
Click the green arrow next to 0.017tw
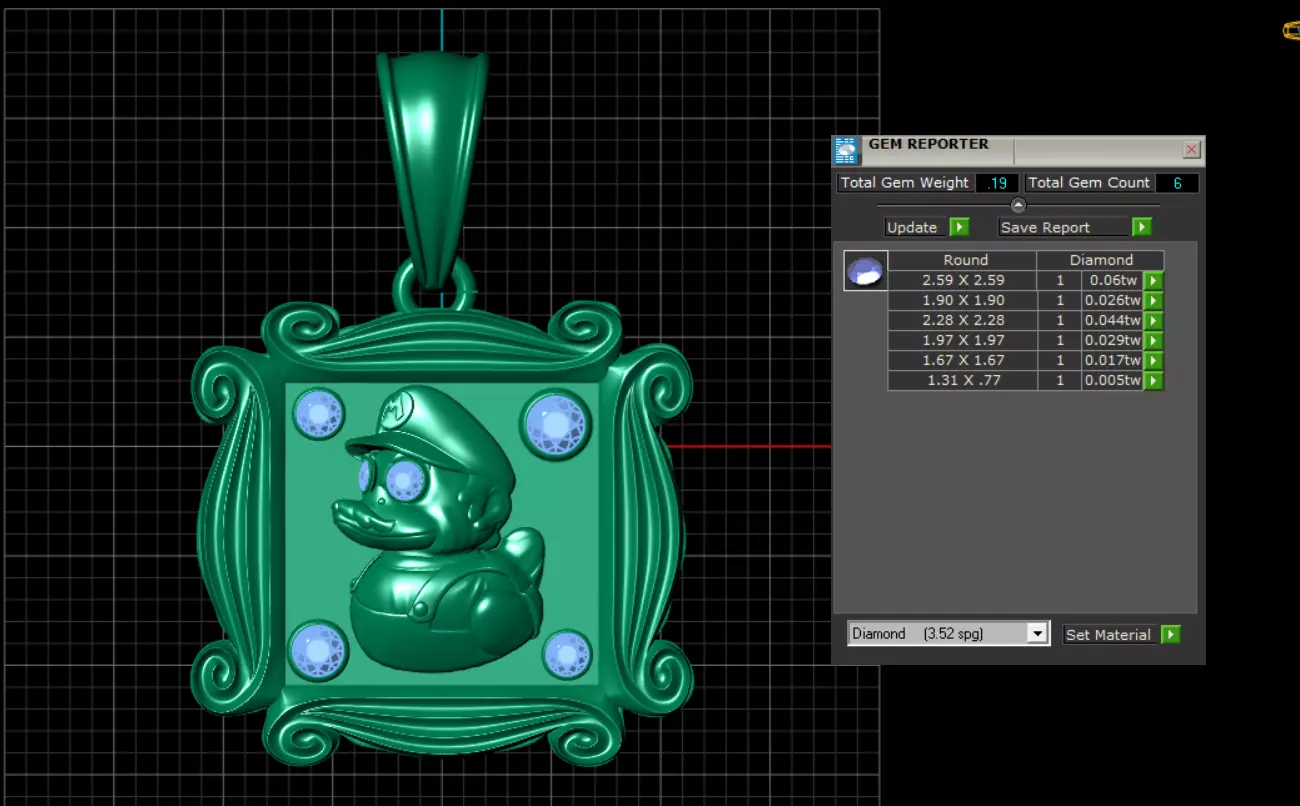(x=1153, y=361)
